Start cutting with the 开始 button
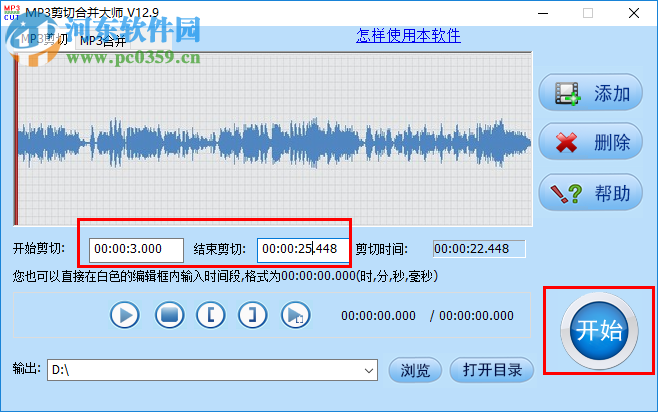This screenshot has height=412, width=658. [599, 331]
